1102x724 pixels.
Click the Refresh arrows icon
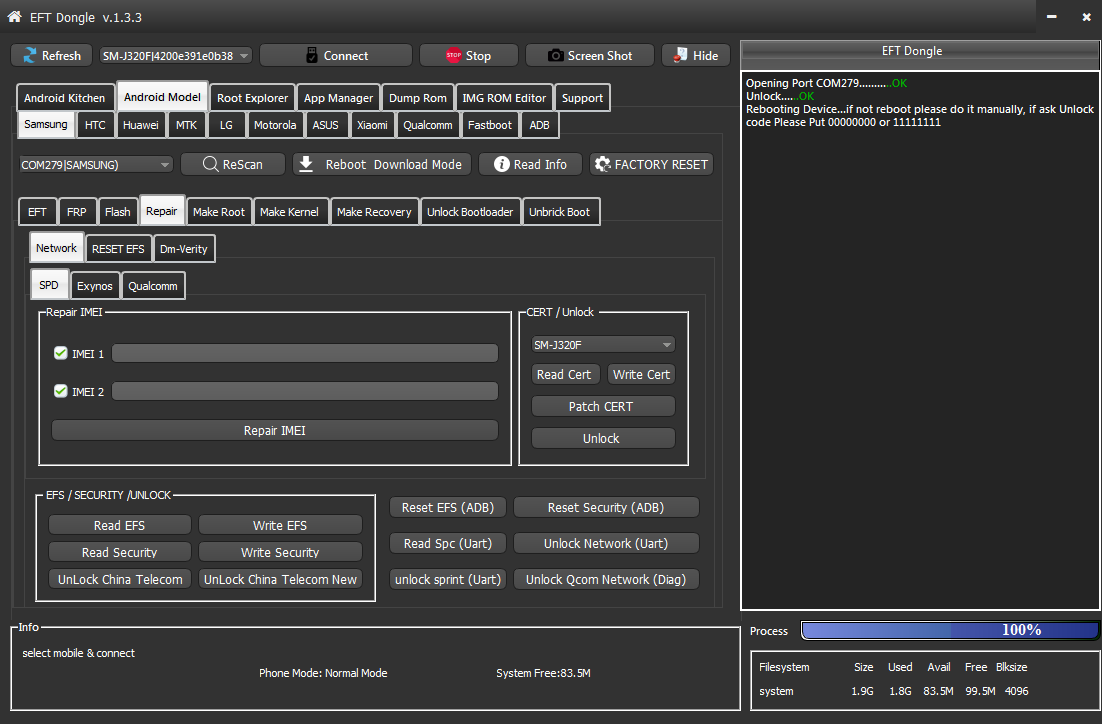[x=30, y=56]
